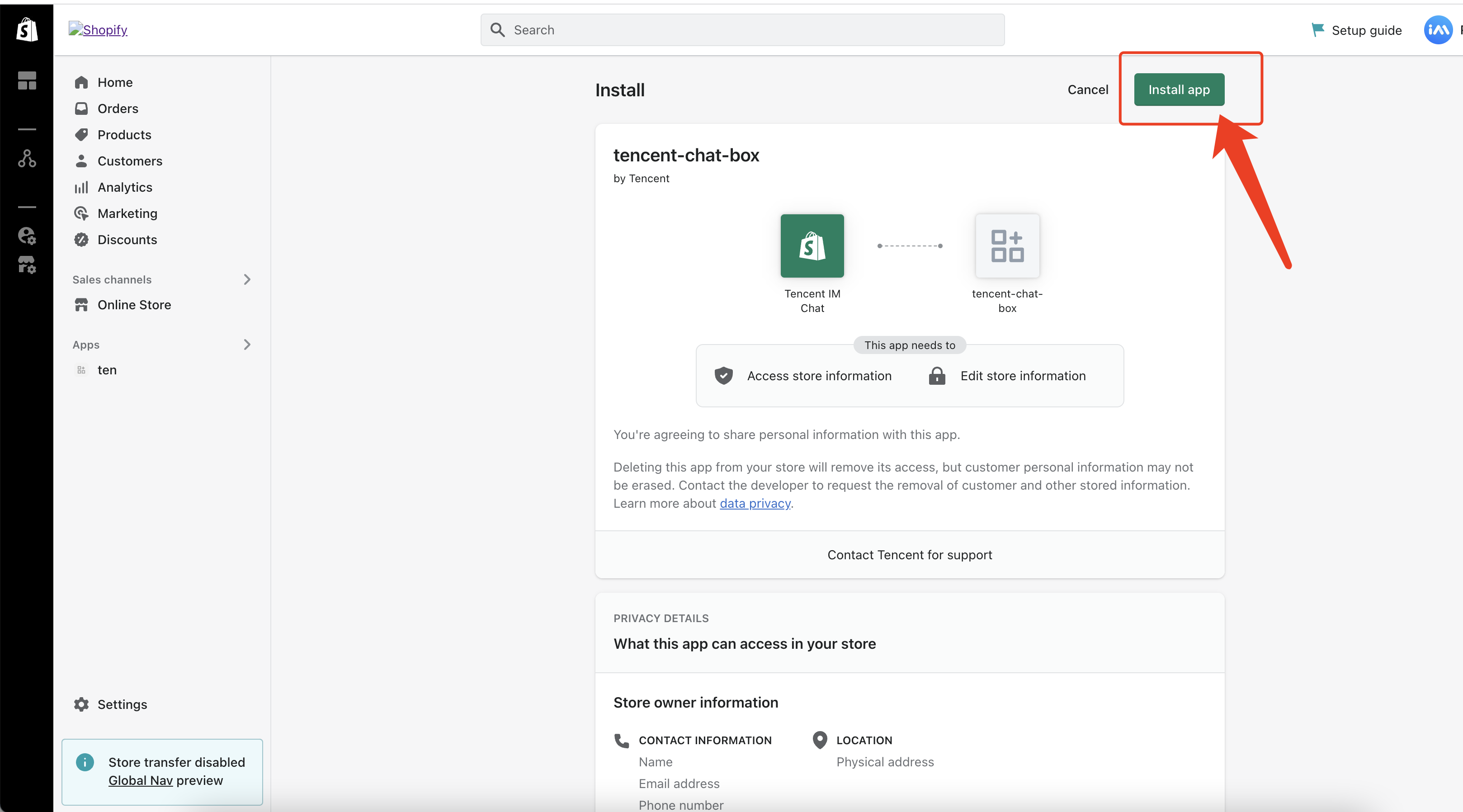Click the 'Store owner information' heading
The width and height of the screenshot is (1463, 812).
point(696,703)
